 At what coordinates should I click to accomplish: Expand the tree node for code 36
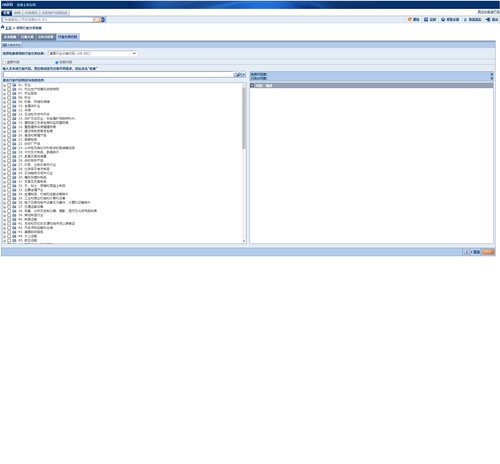(x=5, y=203)
